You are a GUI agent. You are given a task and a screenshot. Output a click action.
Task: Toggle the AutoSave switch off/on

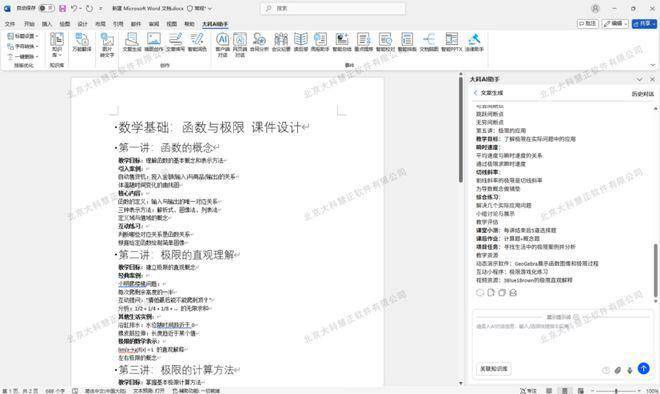tap(46, 8)
